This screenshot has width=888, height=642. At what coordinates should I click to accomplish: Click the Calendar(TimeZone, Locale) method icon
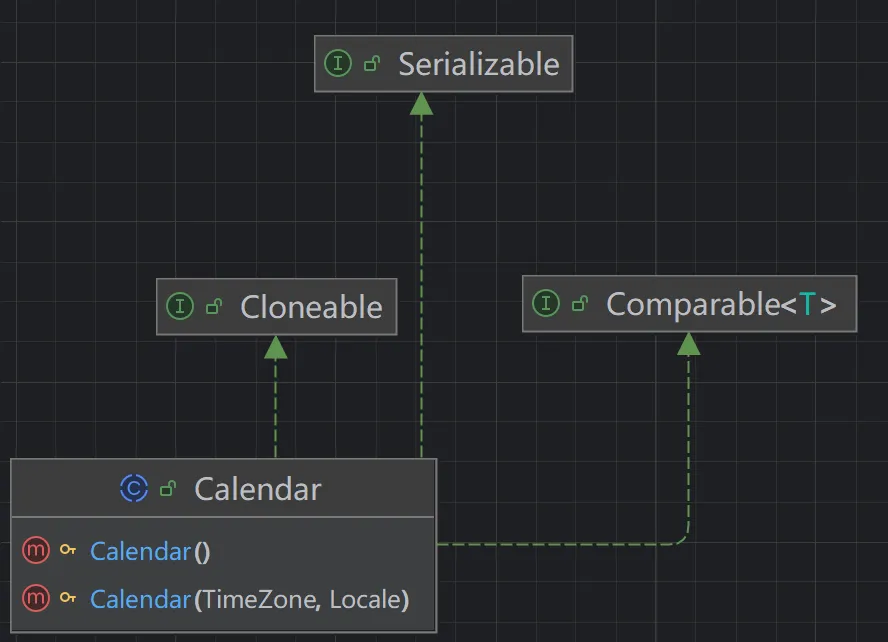click(x=35, y=599)
